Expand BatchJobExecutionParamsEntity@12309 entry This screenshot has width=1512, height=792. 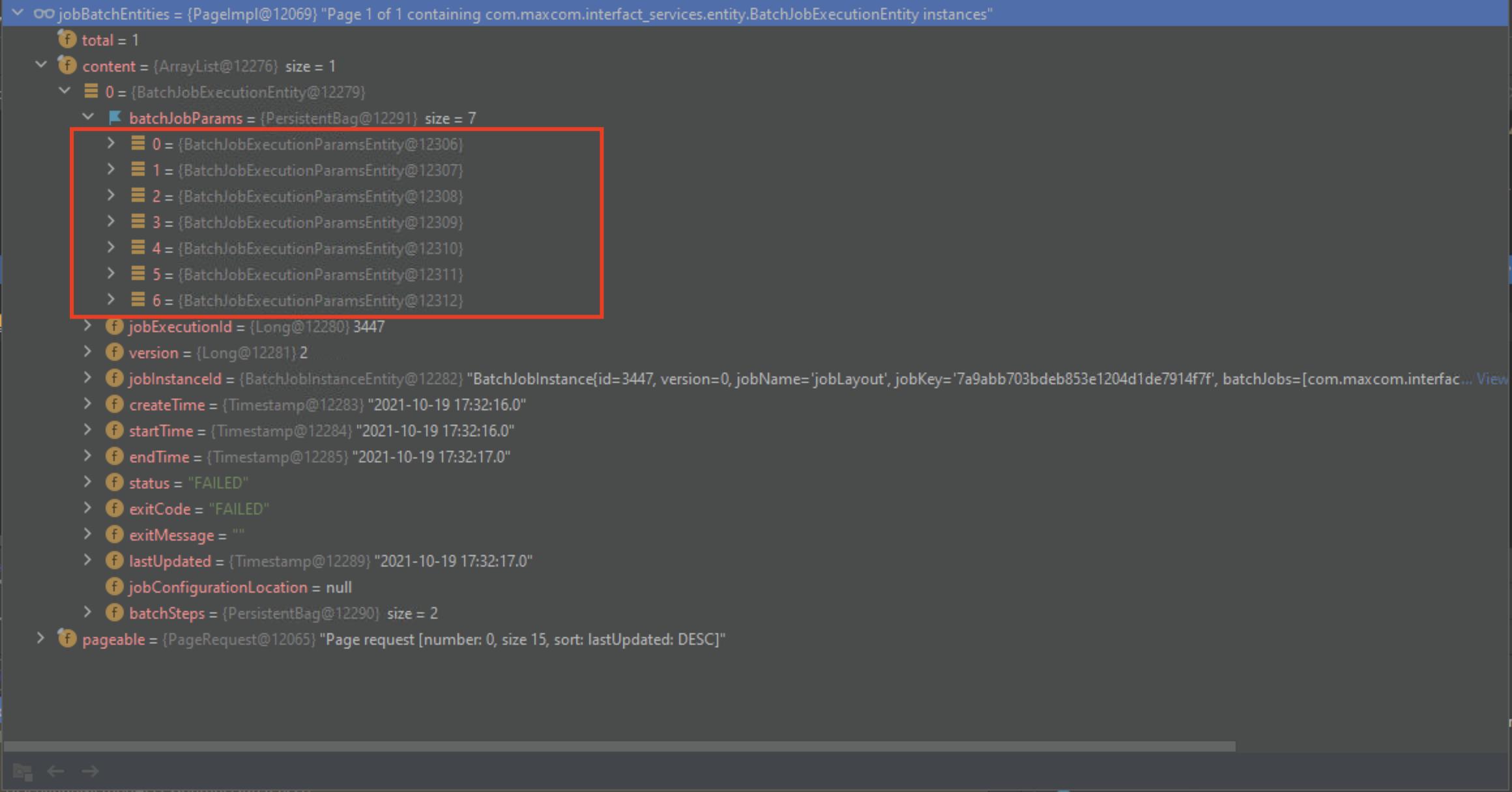[x=111, y=221]
